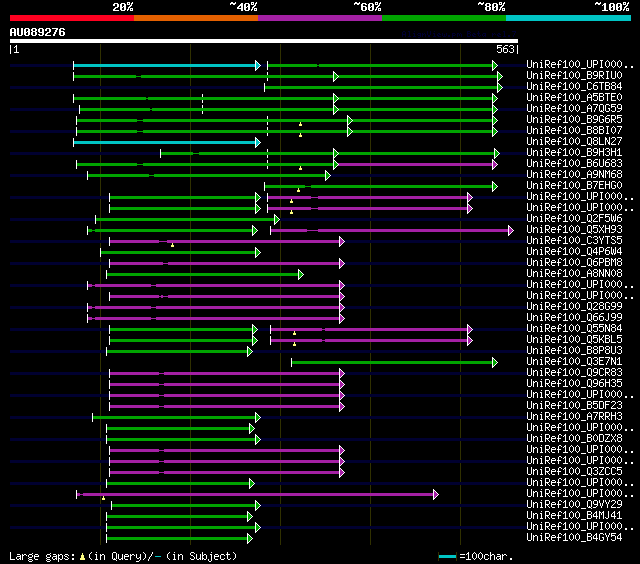
Task: Open hit UniRef100_Q96H35
Action: click(574, 384)
